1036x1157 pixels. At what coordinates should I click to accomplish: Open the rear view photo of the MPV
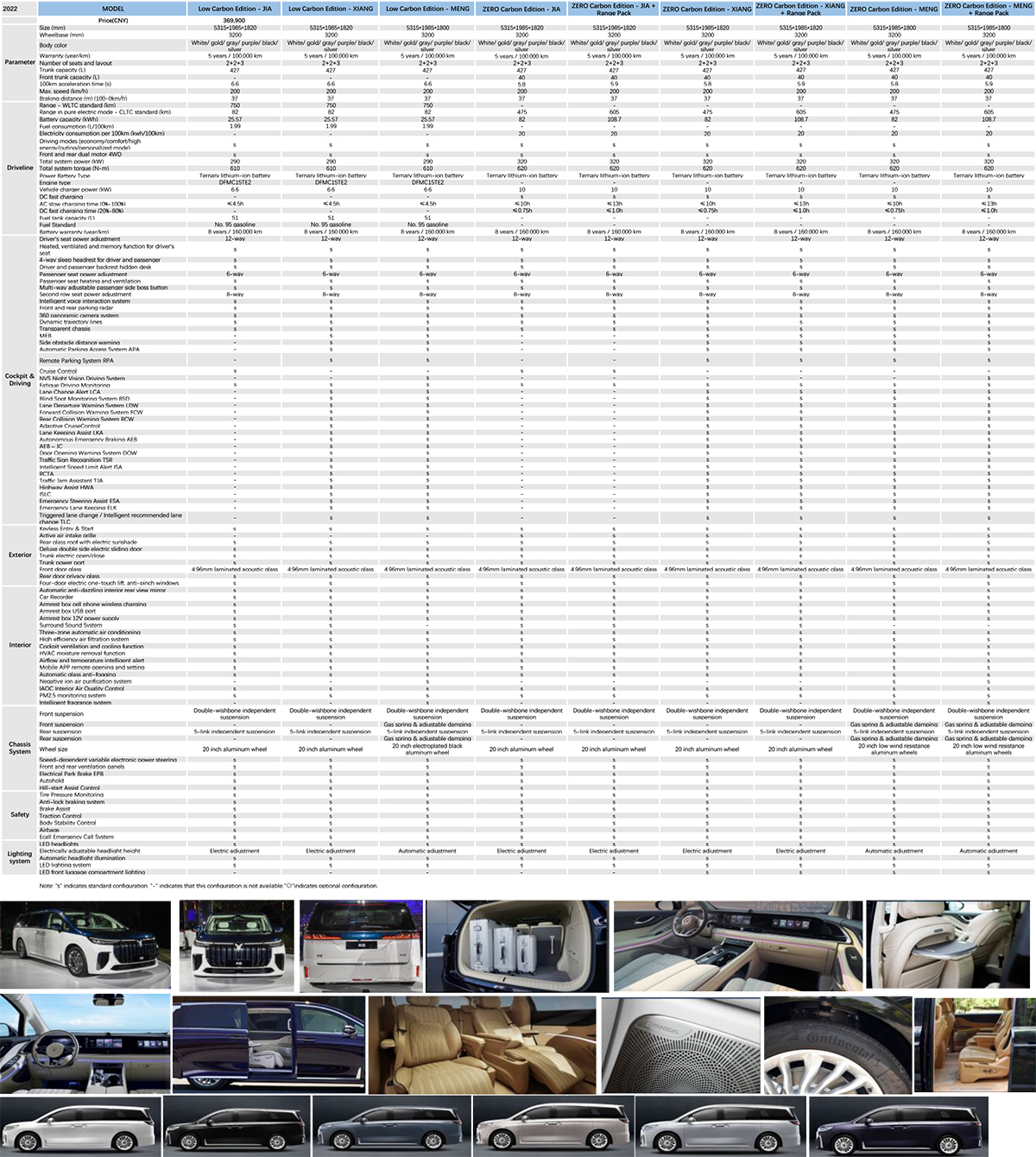360,945
